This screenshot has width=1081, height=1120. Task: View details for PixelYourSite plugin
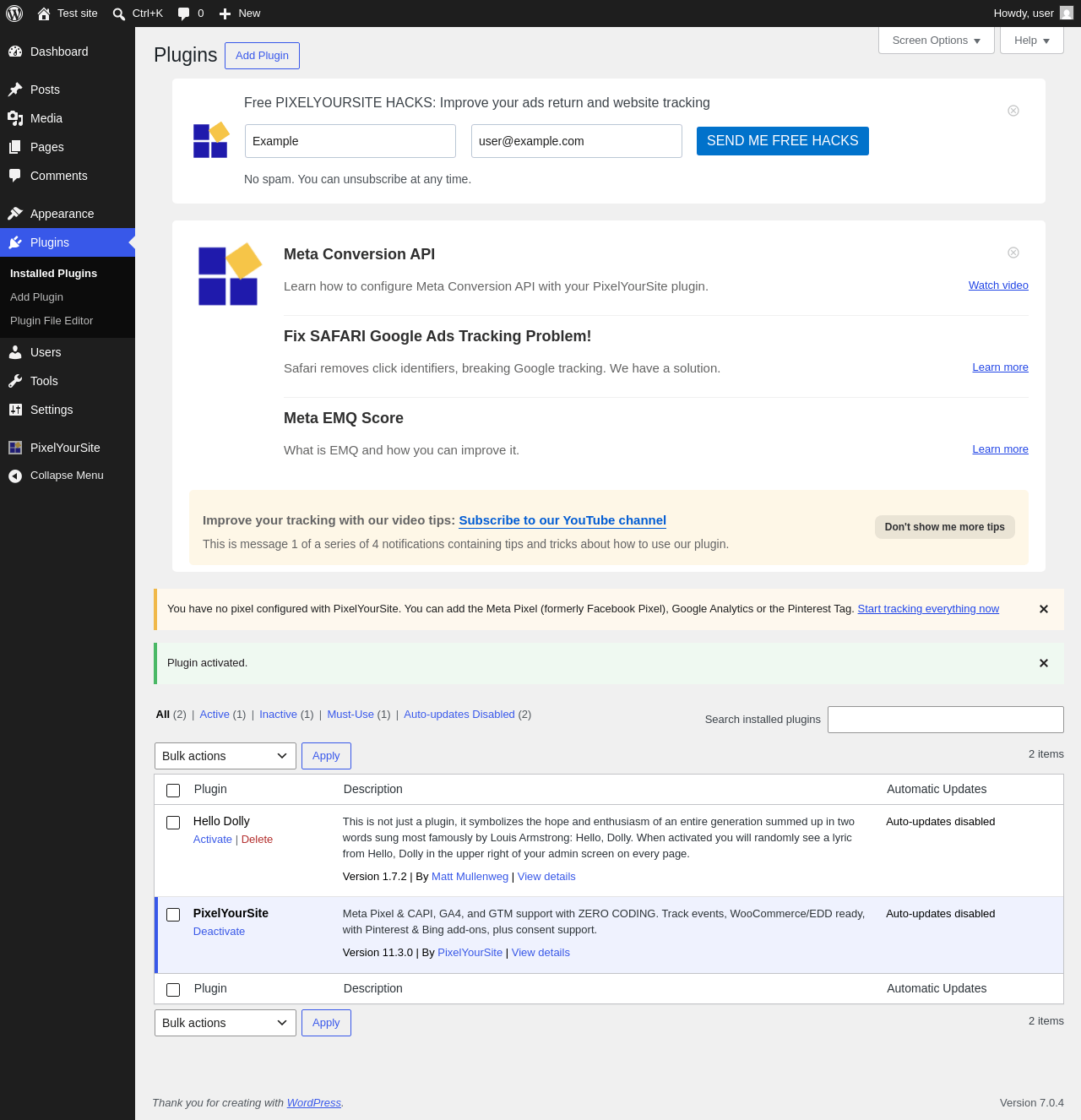(540, 953)
